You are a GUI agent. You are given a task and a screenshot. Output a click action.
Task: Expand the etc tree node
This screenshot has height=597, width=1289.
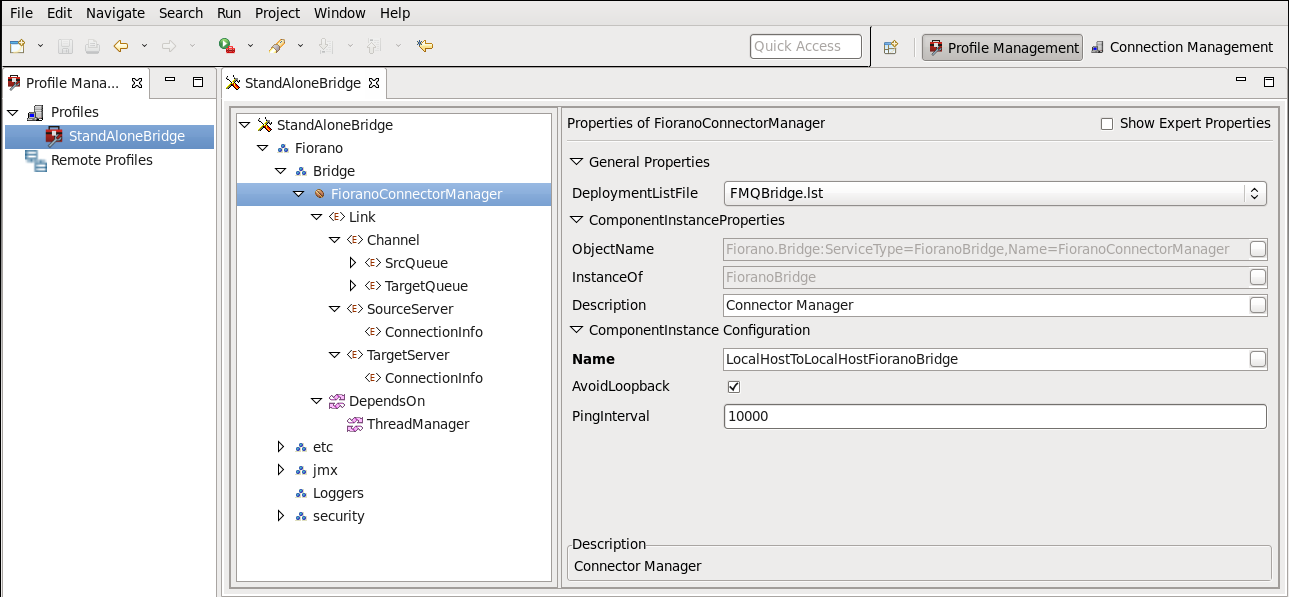click(281, 447)
